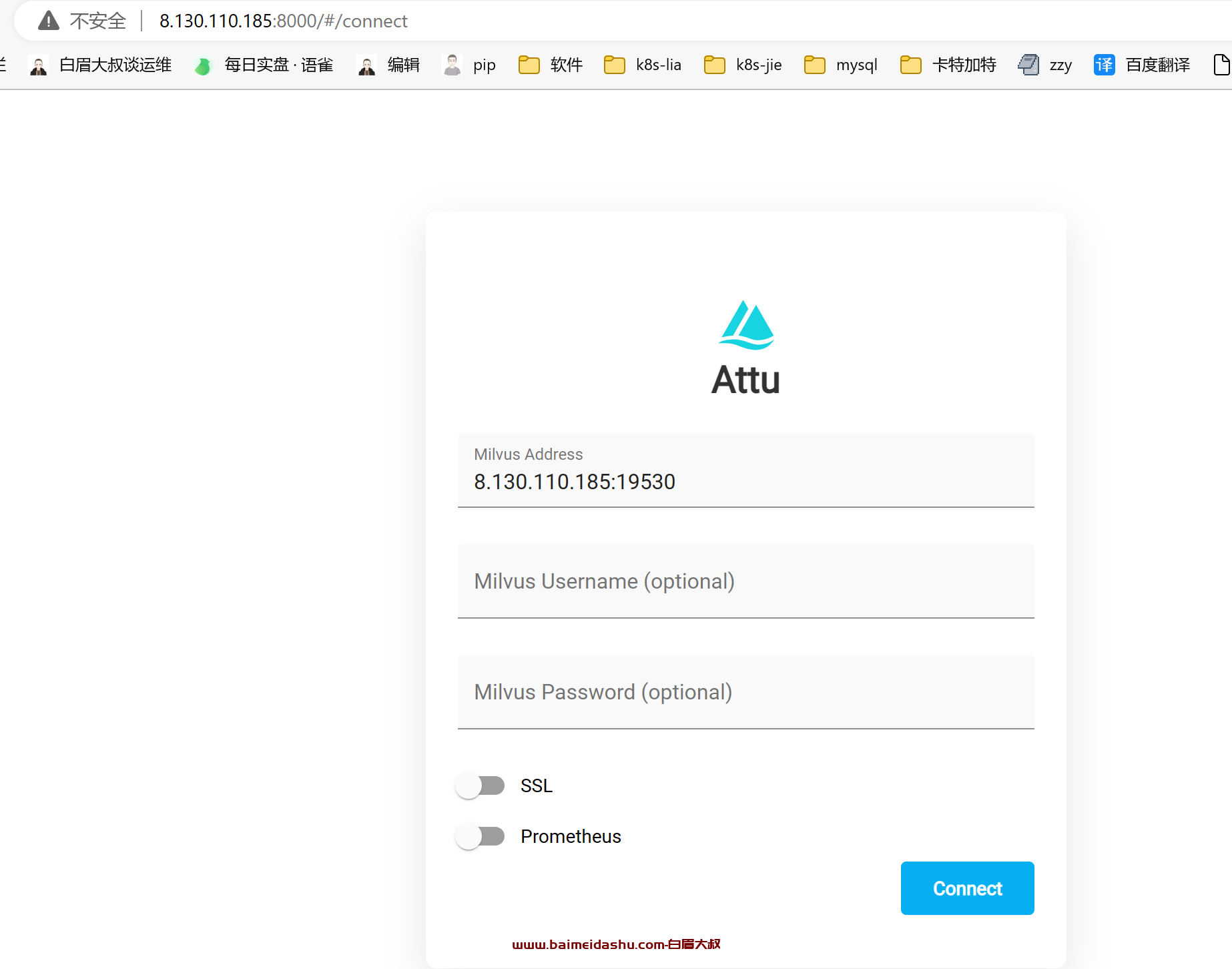Click the Attu sailboat logo

point(746,325)
